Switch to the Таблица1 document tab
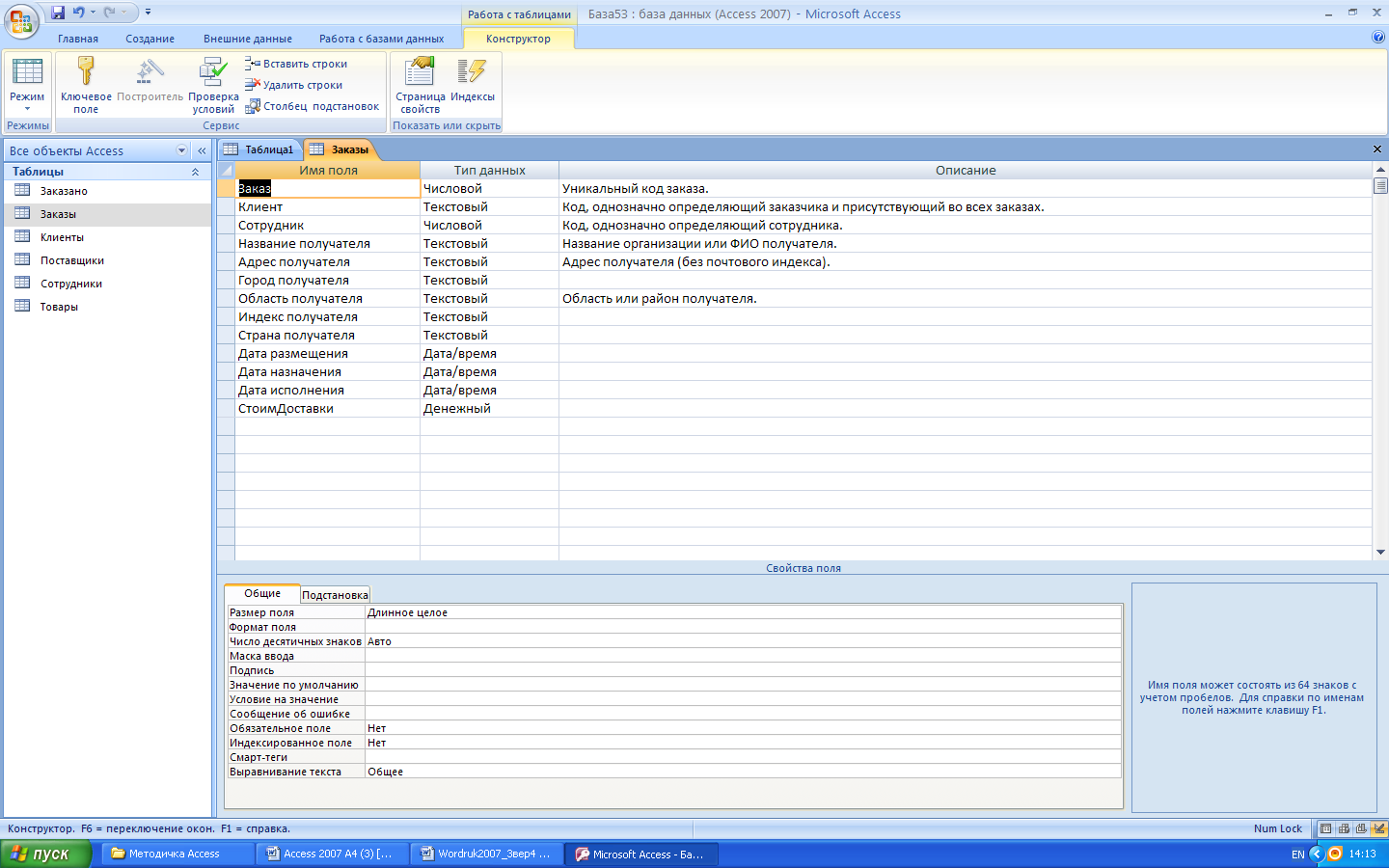Image resolution: width=1389 pixels, height=868 pixels. tap(259, 149)
